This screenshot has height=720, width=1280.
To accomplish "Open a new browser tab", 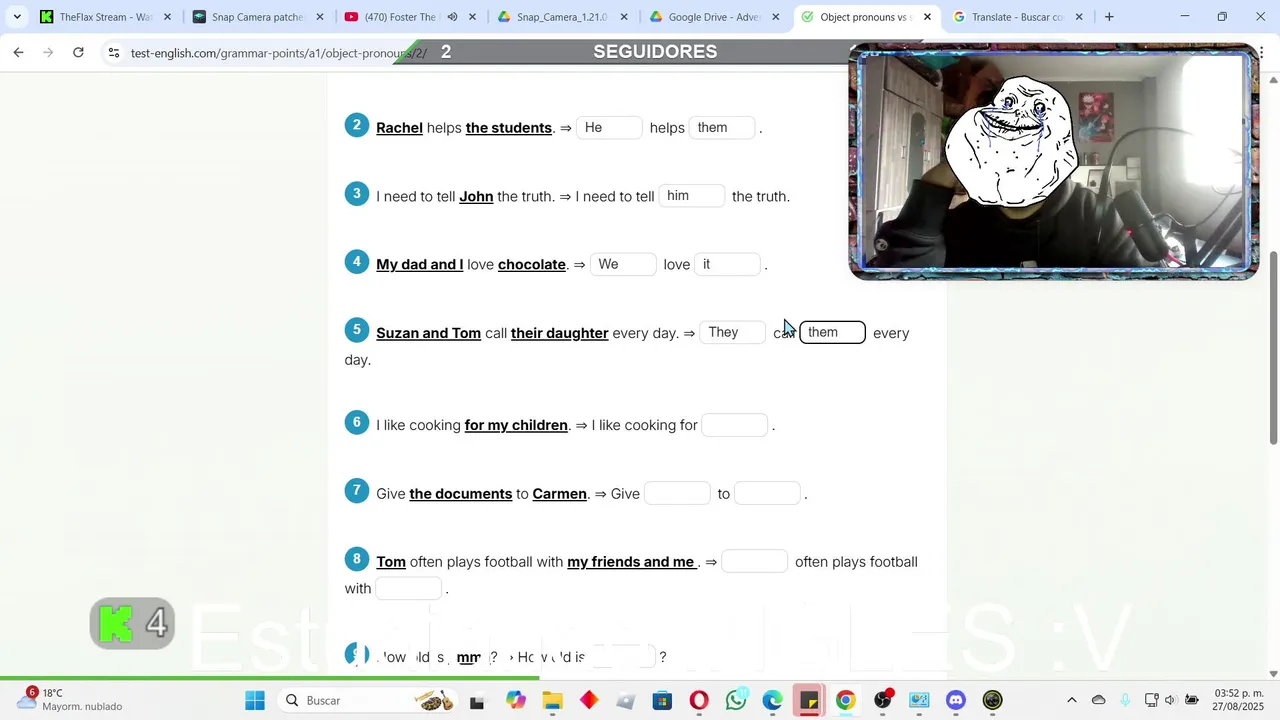I will 1109,17.
